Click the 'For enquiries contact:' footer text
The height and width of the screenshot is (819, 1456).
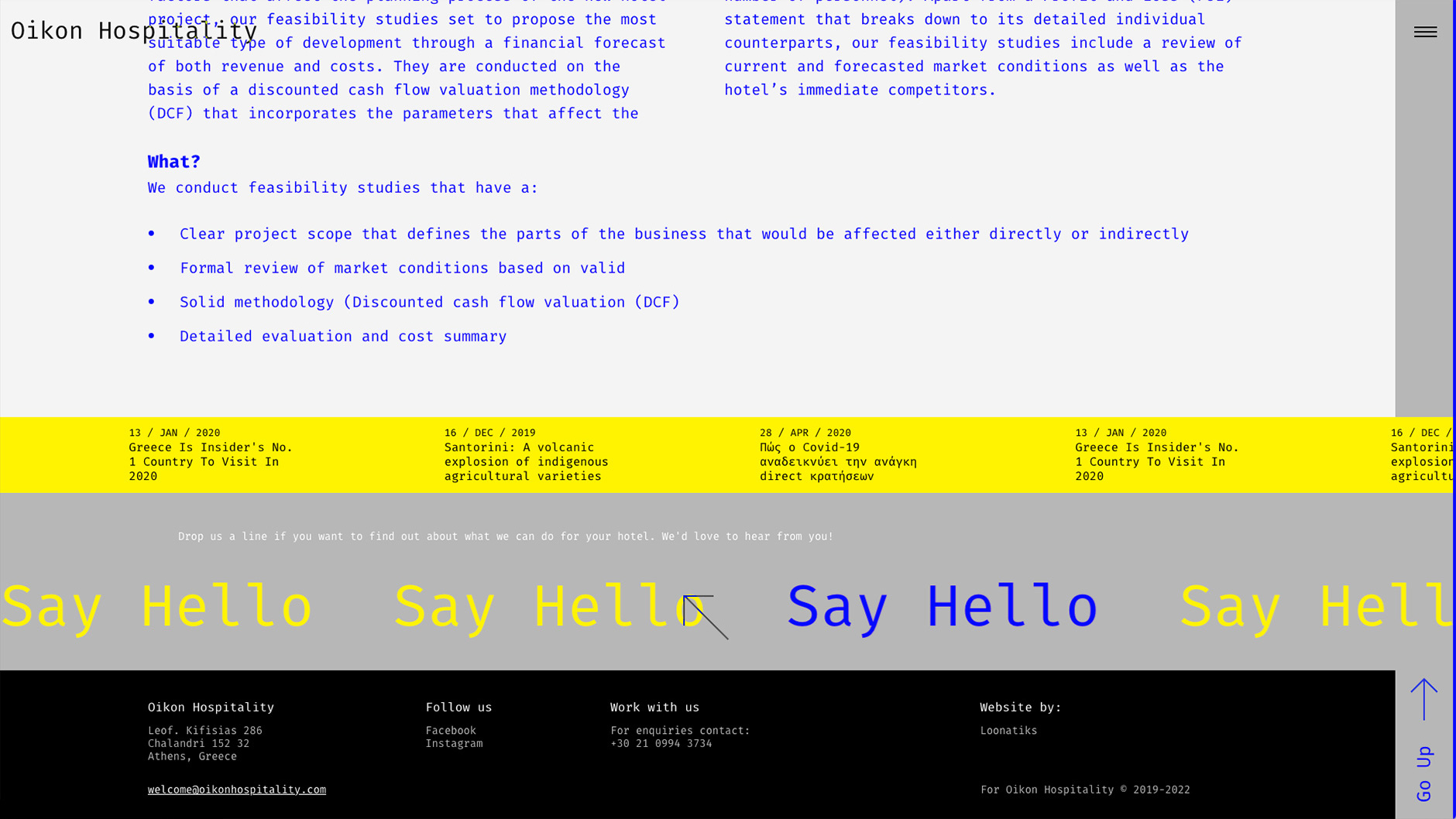[680, 730]
